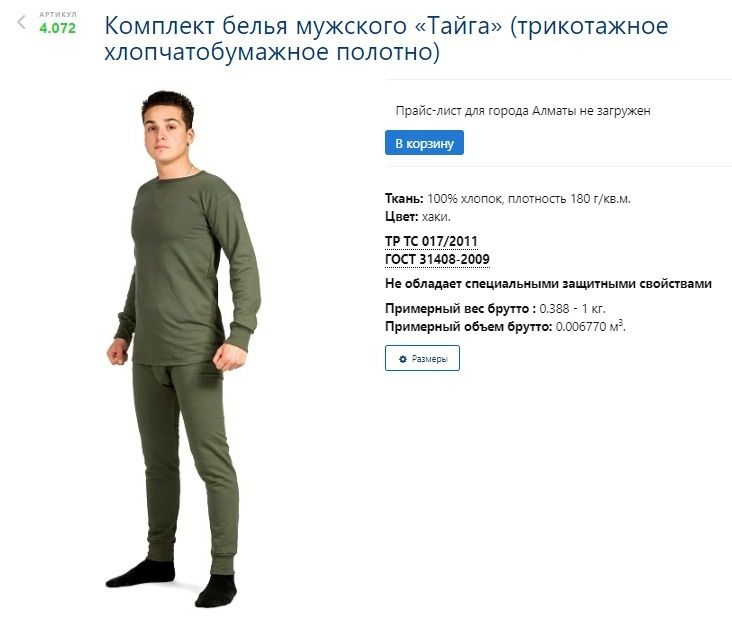Click the back chevron arrow near article number
The image size is (732, 629).
click(21, 22)
